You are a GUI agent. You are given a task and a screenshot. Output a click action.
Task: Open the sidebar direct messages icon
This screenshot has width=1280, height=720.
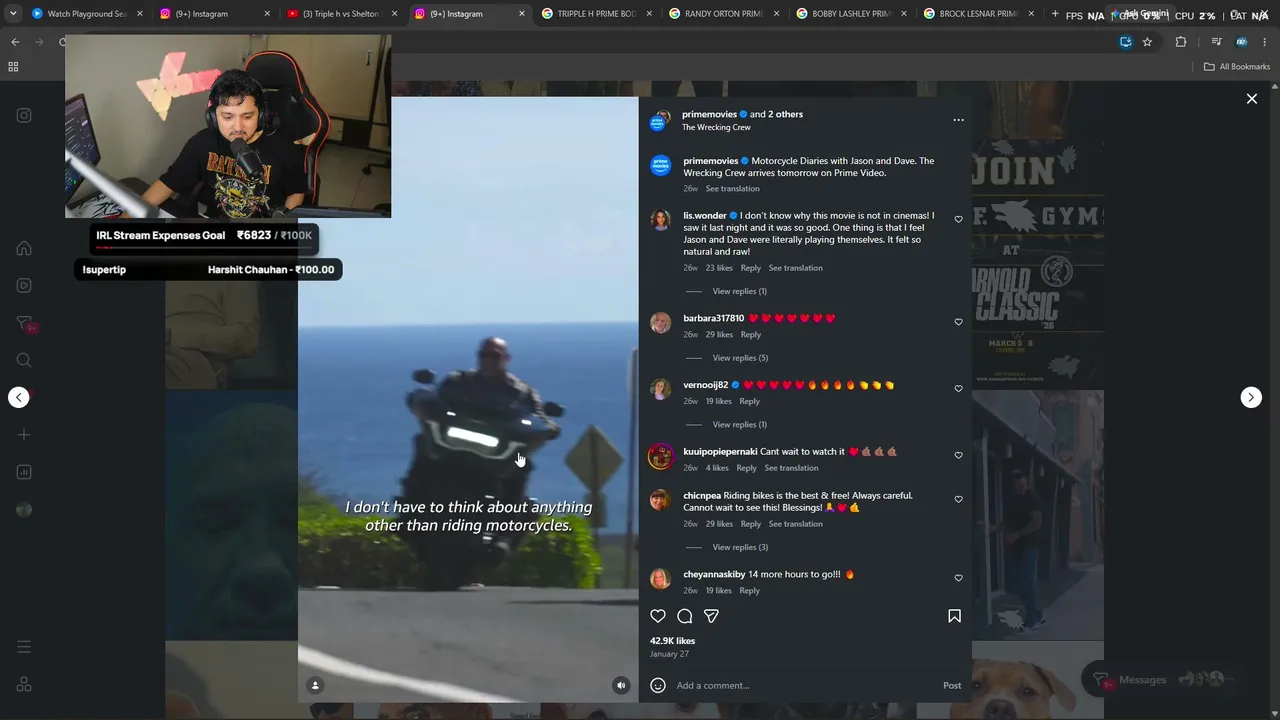click(24, 323)
